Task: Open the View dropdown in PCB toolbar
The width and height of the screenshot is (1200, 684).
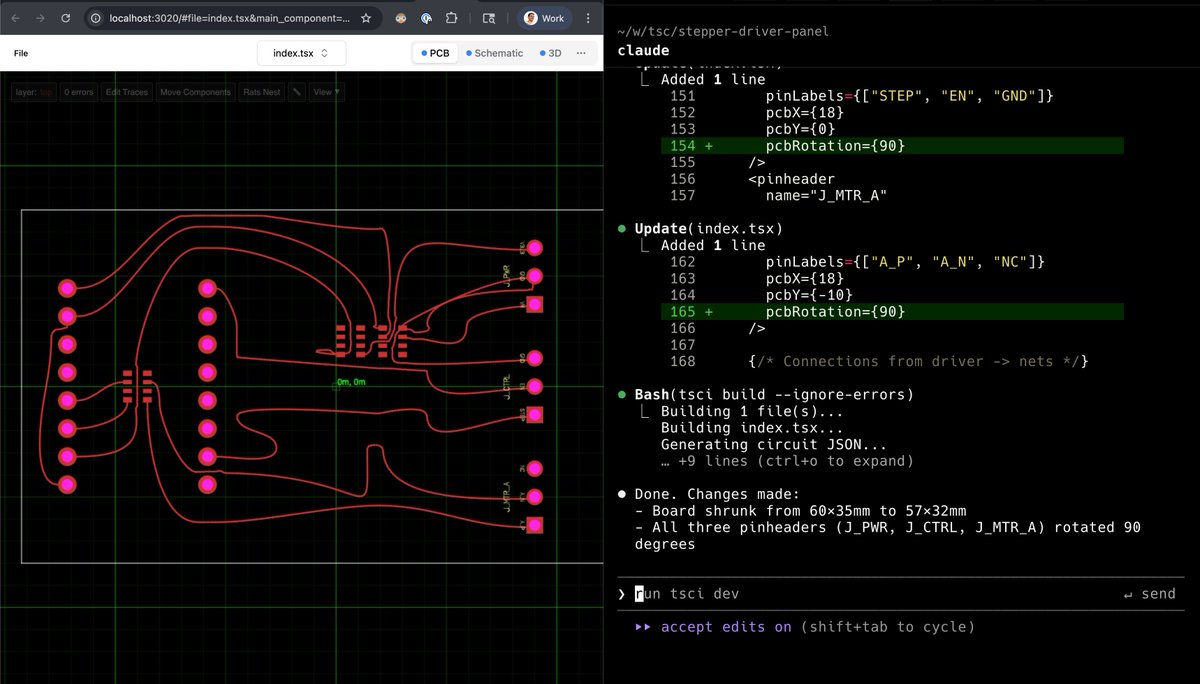Action: coord(326,92)
